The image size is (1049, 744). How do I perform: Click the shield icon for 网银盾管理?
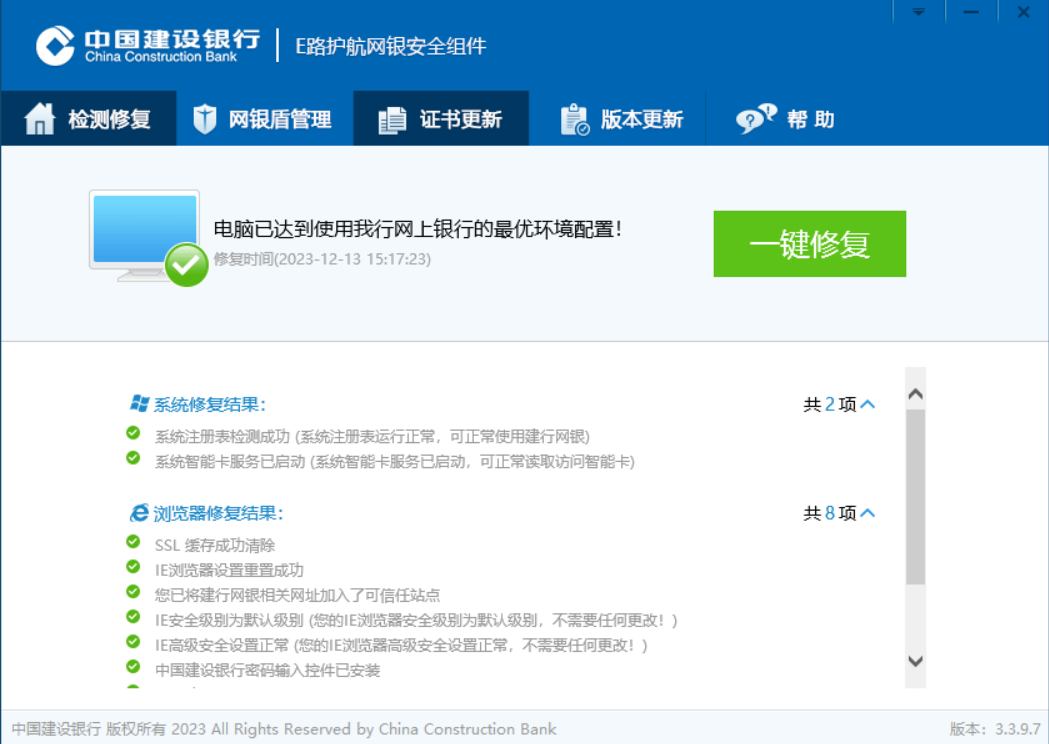pos(205,119)
